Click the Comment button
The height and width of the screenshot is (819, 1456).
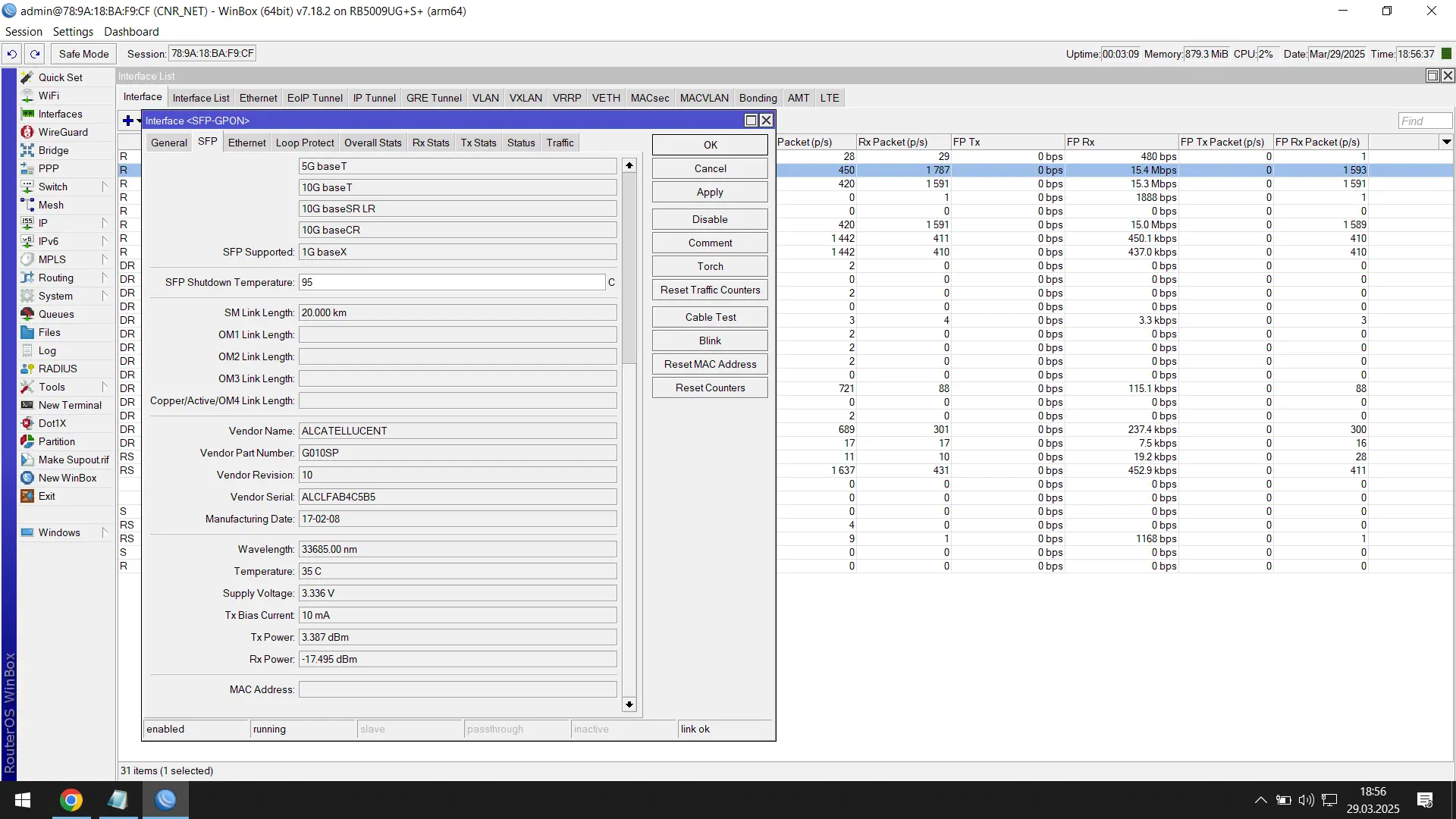[x=710, y=243]
